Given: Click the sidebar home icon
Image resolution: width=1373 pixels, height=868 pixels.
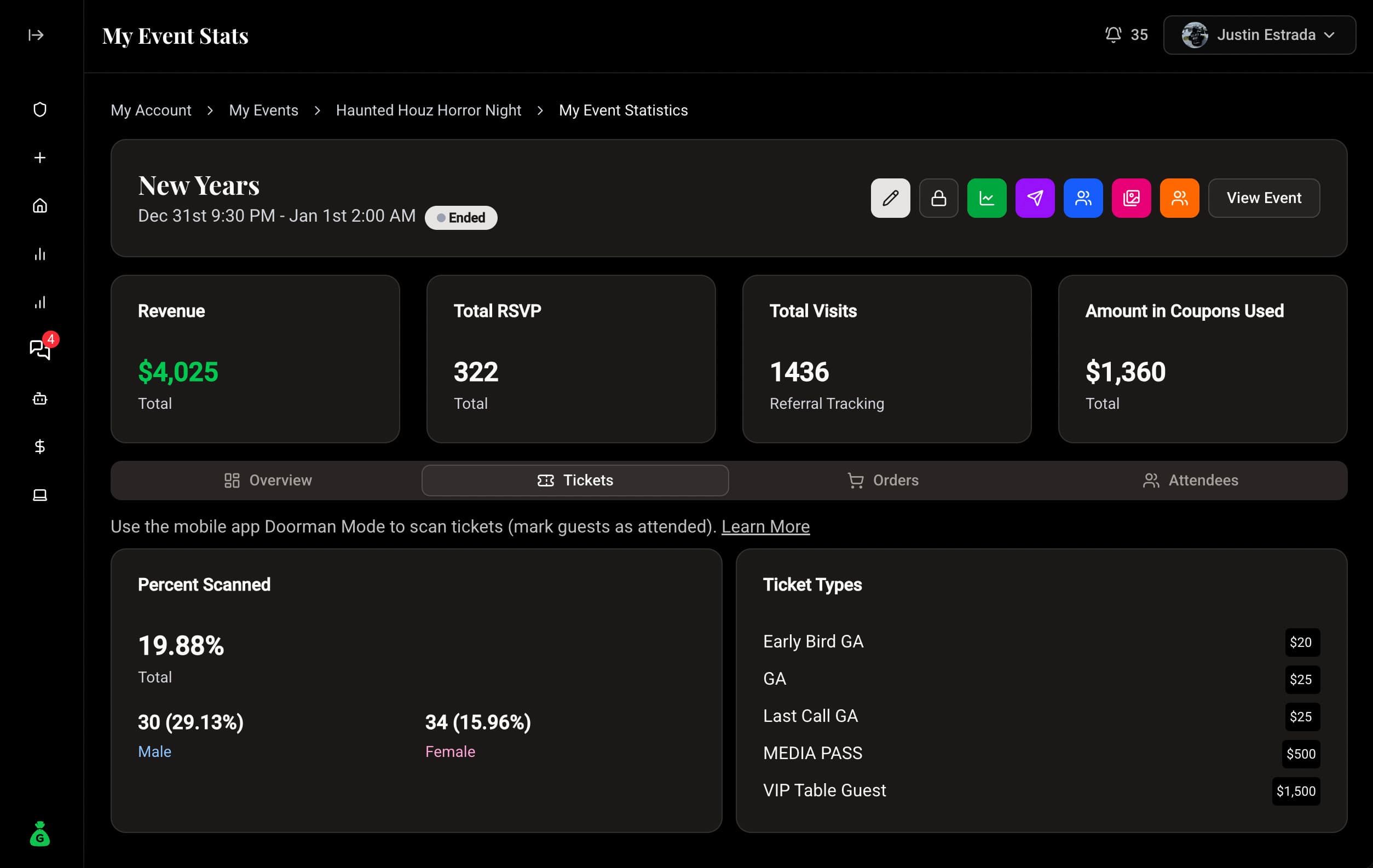Looking at the screenshot, I should (40, 206).
